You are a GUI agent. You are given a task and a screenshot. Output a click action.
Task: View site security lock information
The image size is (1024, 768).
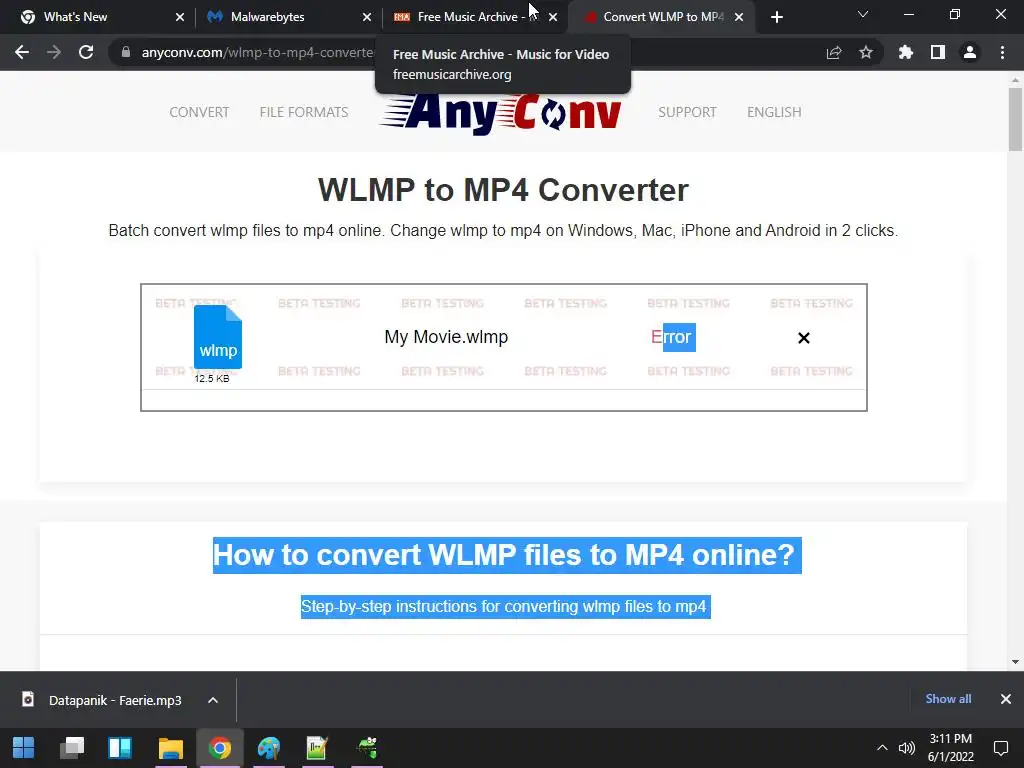(x=125, y=52)
